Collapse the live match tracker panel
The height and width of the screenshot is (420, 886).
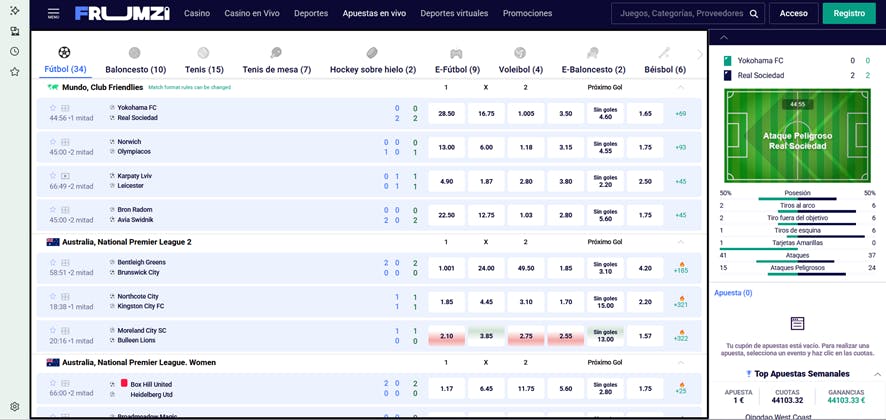click(724, 38)
